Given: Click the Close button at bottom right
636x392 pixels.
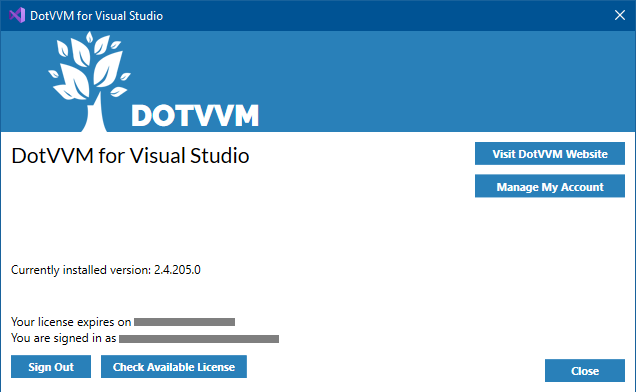Looking at the screenshot, I should 584,370.
